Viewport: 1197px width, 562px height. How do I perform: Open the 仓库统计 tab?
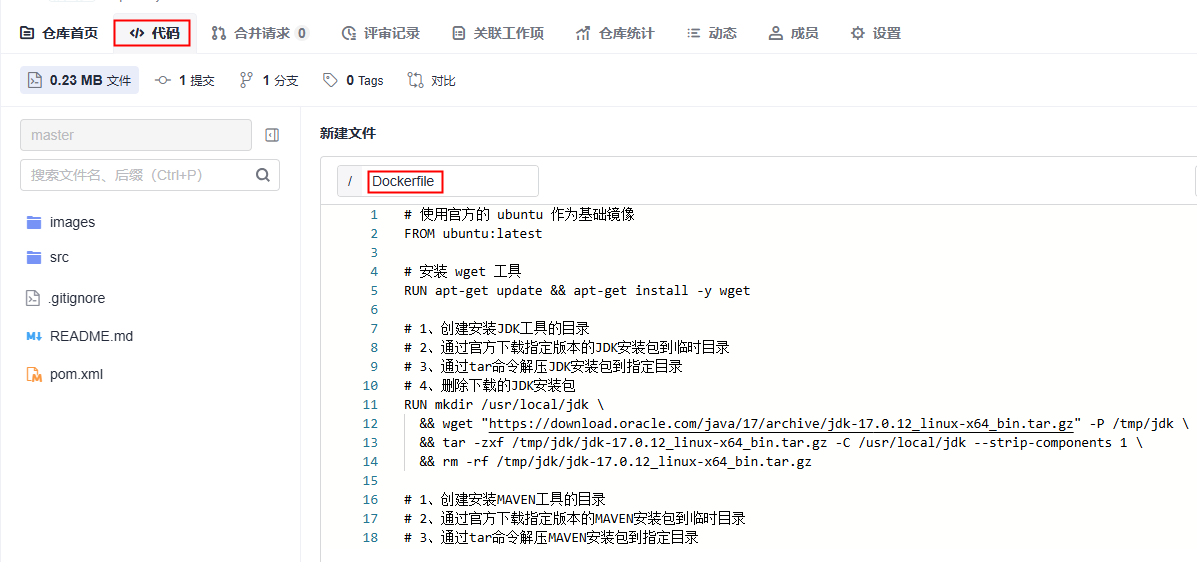[615, 33]
